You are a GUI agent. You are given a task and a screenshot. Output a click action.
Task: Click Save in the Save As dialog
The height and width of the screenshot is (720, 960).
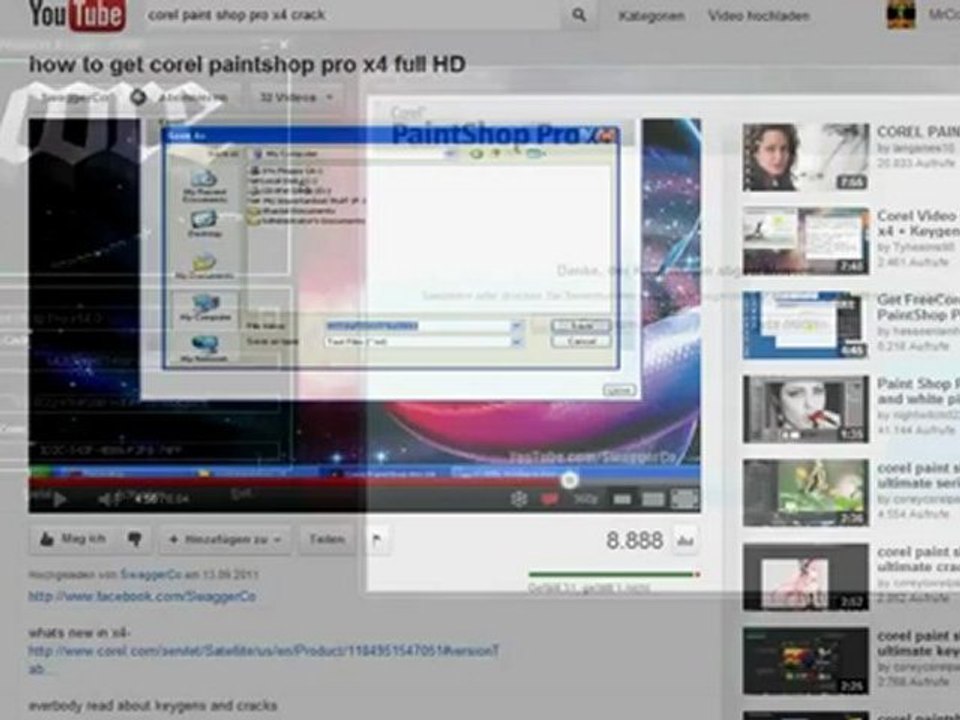[580, 326]
